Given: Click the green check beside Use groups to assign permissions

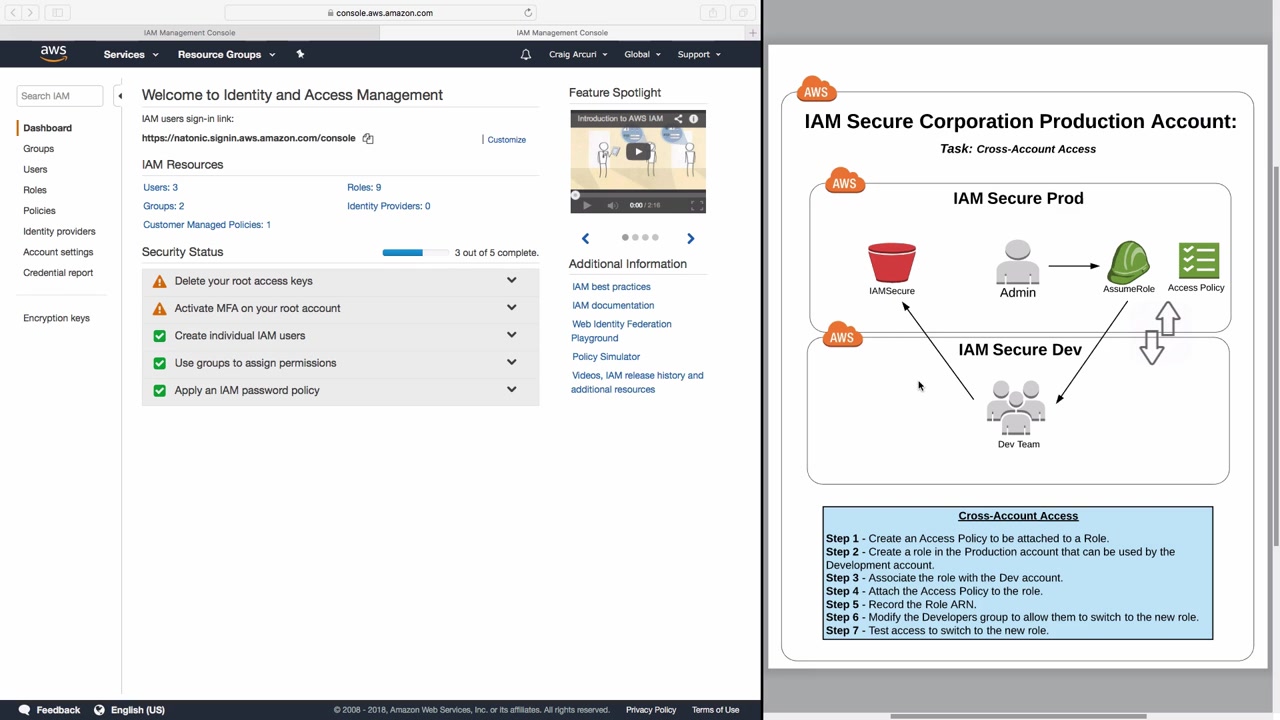Looking at the screenshot, I should (159, 363).
